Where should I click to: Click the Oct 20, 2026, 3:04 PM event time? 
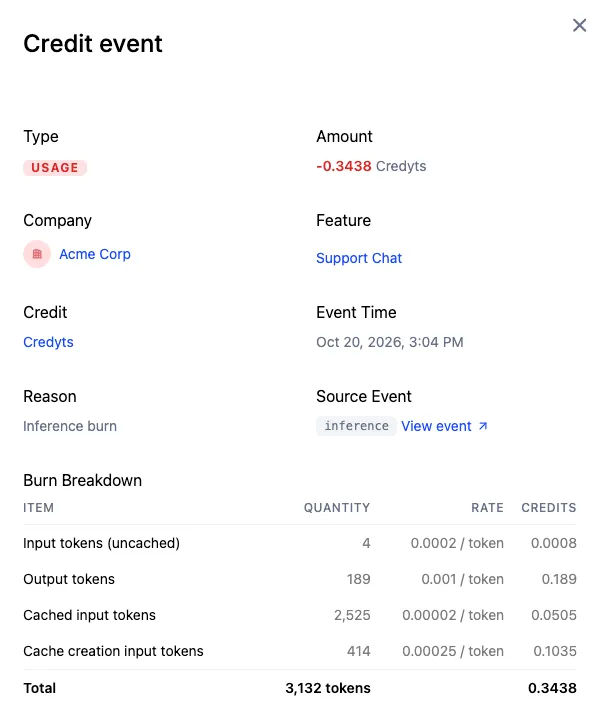390,342
